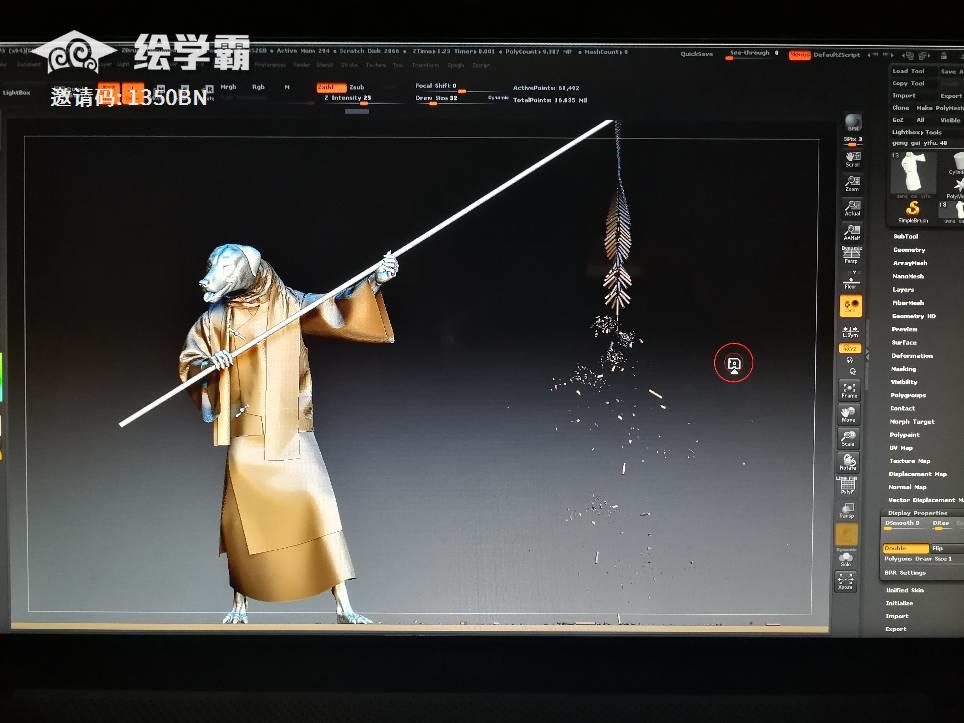The image size is (964, 723).
Task: Click the AAHalf view button
Action: click(852, 232)
